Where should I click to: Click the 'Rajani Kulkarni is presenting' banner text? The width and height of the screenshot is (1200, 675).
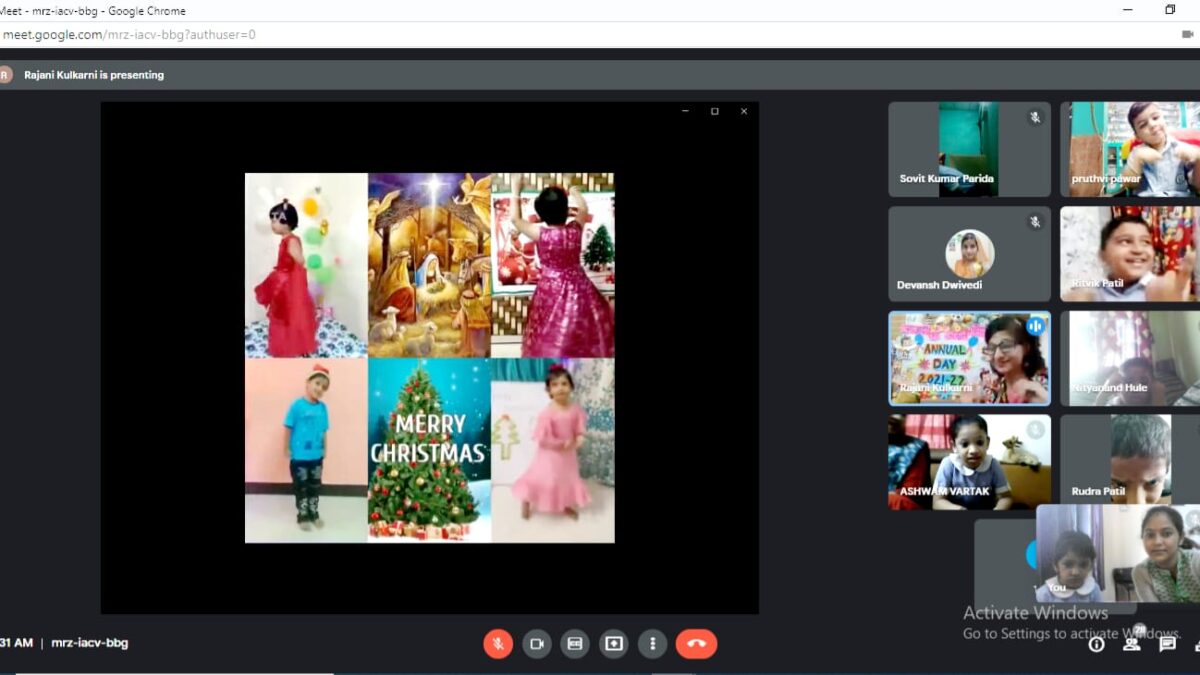94,75
